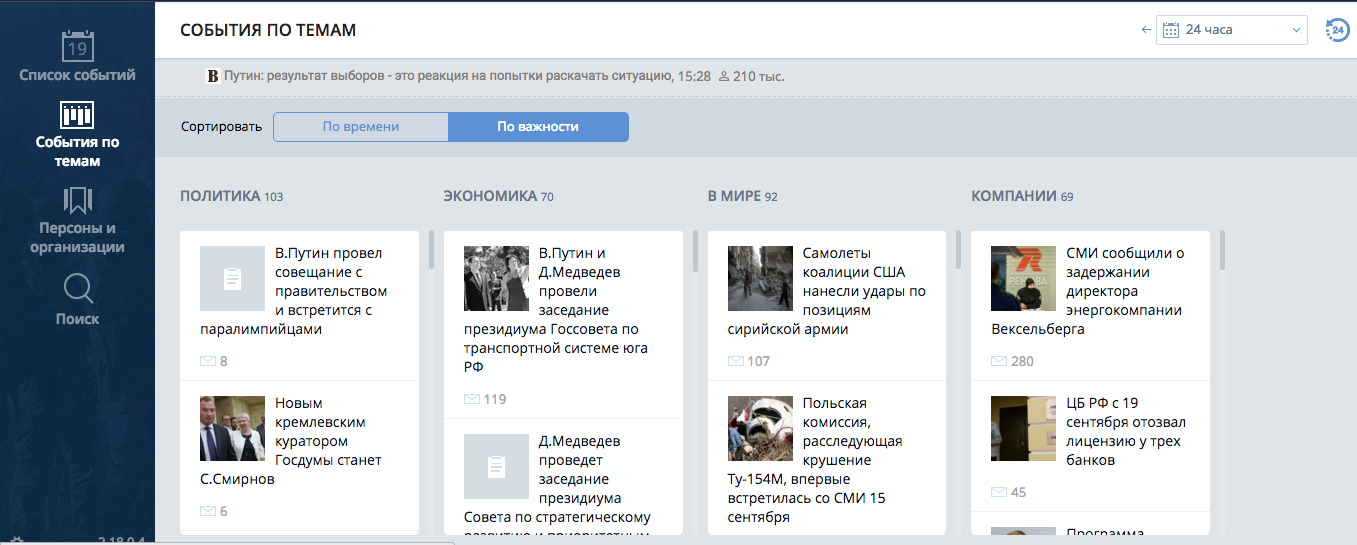The image size is (1357, 545).
Task: Open задержании директора энергокомпании Вексельберга story
Action: click(1090, 291)
